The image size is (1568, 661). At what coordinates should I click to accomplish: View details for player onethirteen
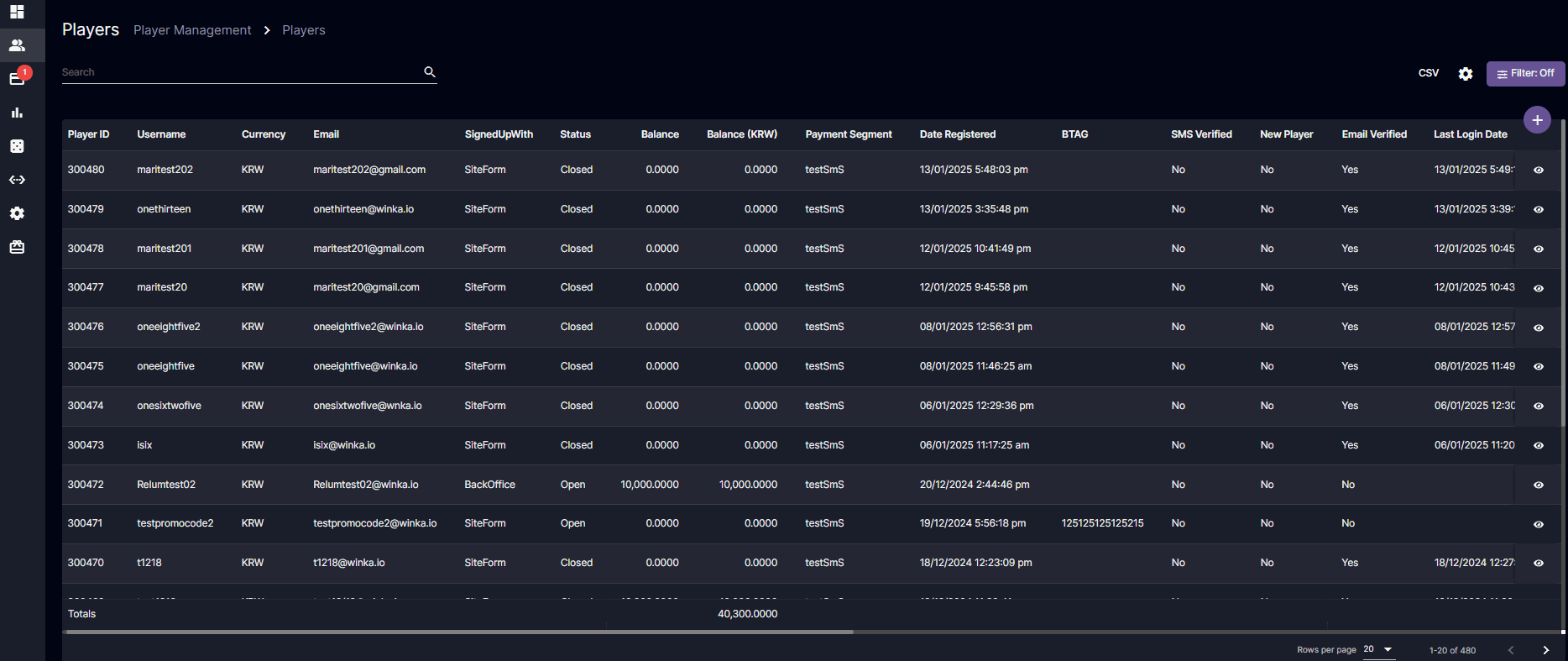tap(1539, 209)
